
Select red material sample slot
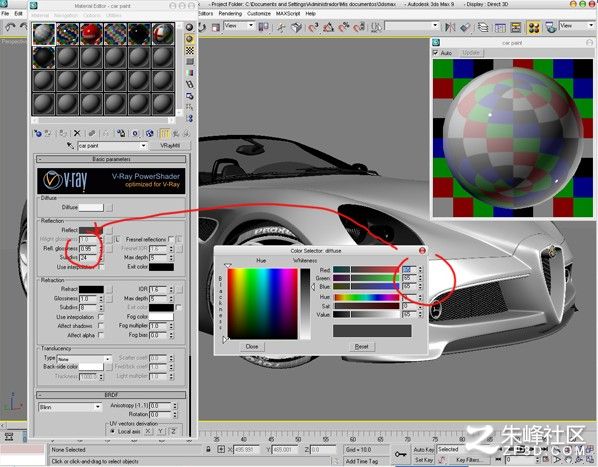tap(91, 34)
